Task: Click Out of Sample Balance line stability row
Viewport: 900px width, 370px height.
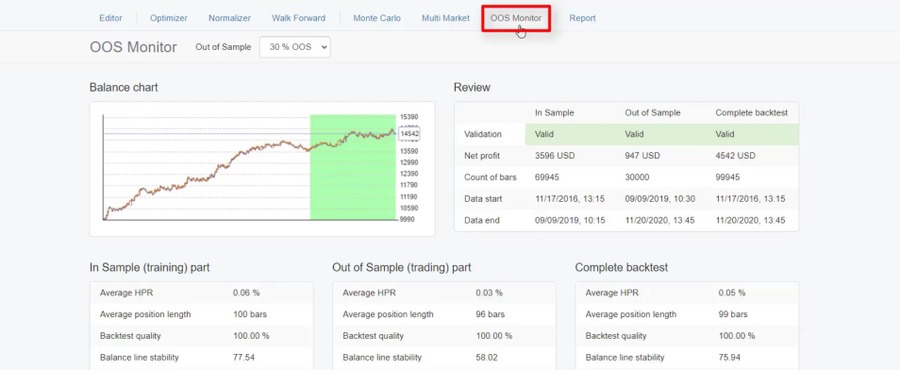Action: pos(444,357)
